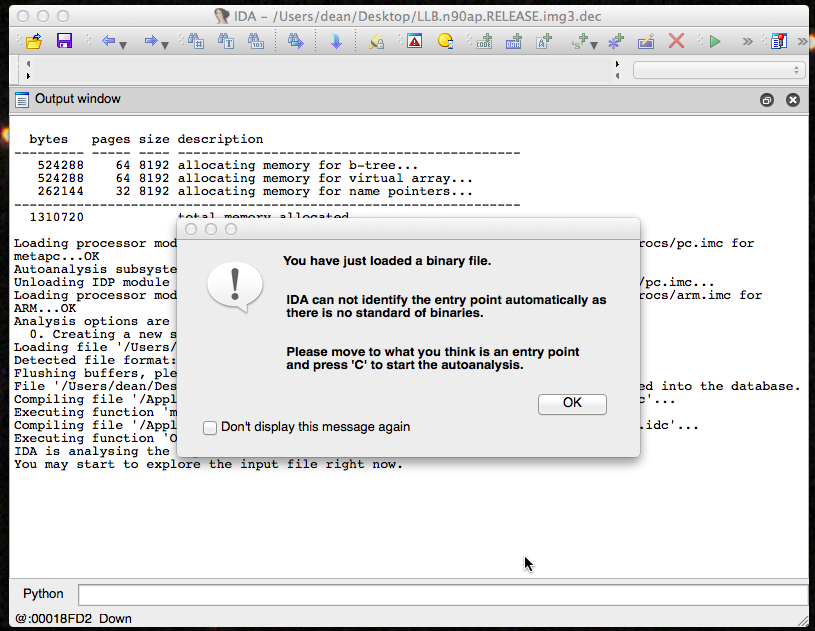Viewport: 815px width, 631px height.
Task: Jump back with the left arrow
Action: pos(108,41)
